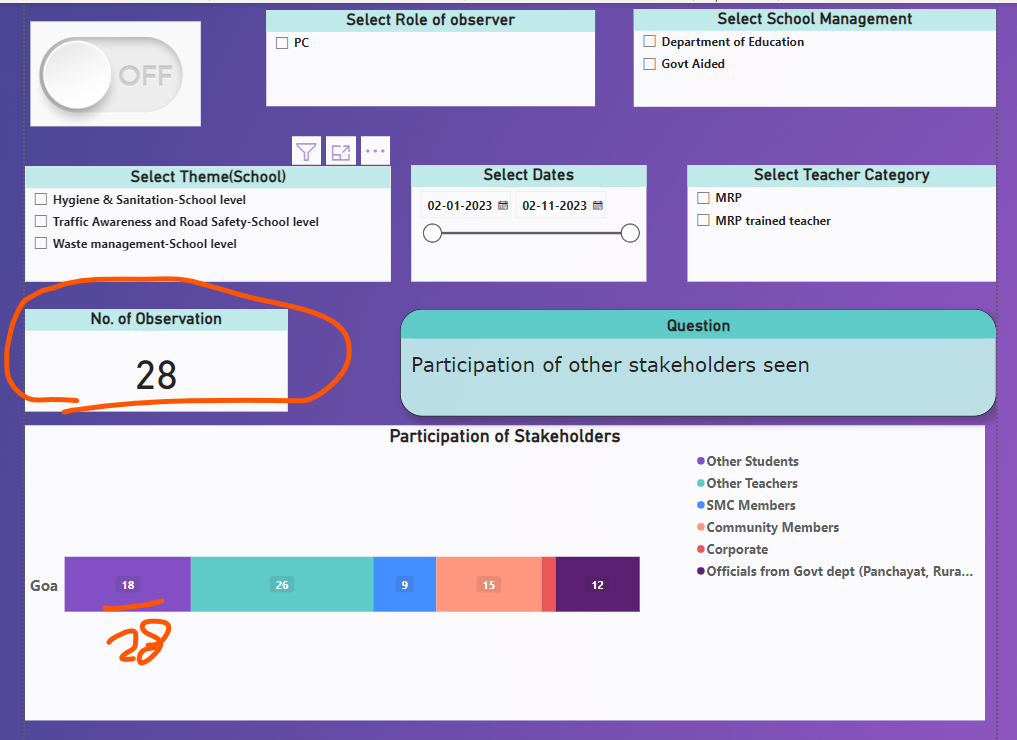Click the Question card header
1017x740 pixels.
[698, 326]
